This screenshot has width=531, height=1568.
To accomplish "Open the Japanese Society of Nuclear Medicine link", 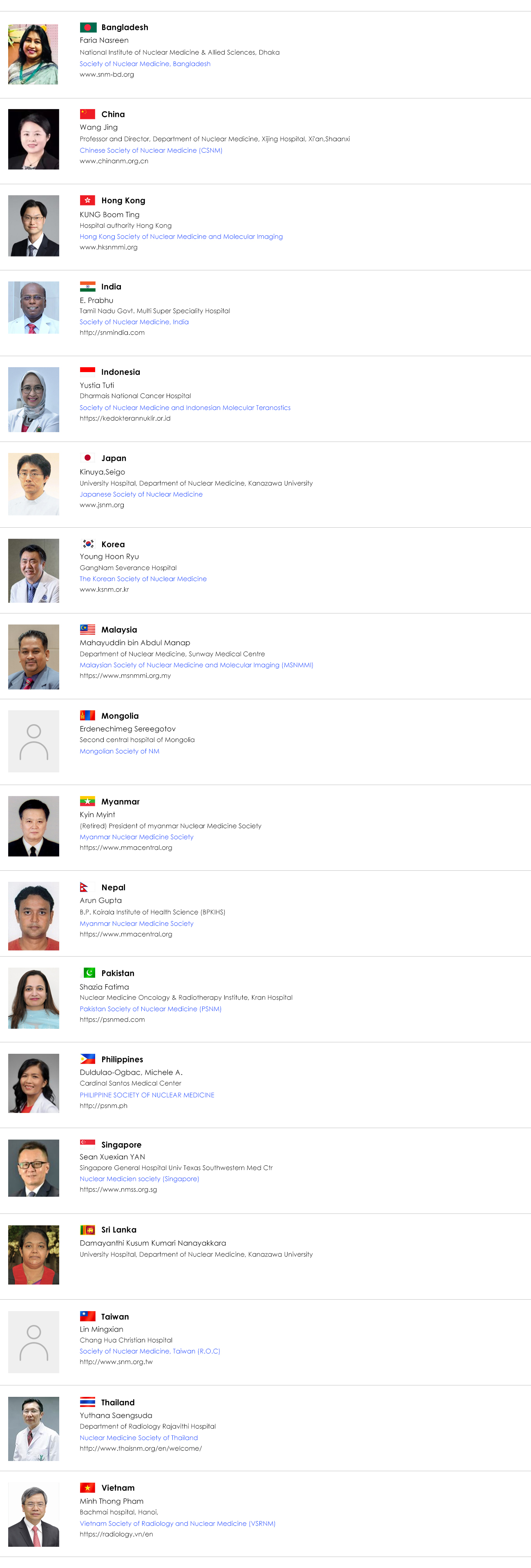I will point(141,494).
